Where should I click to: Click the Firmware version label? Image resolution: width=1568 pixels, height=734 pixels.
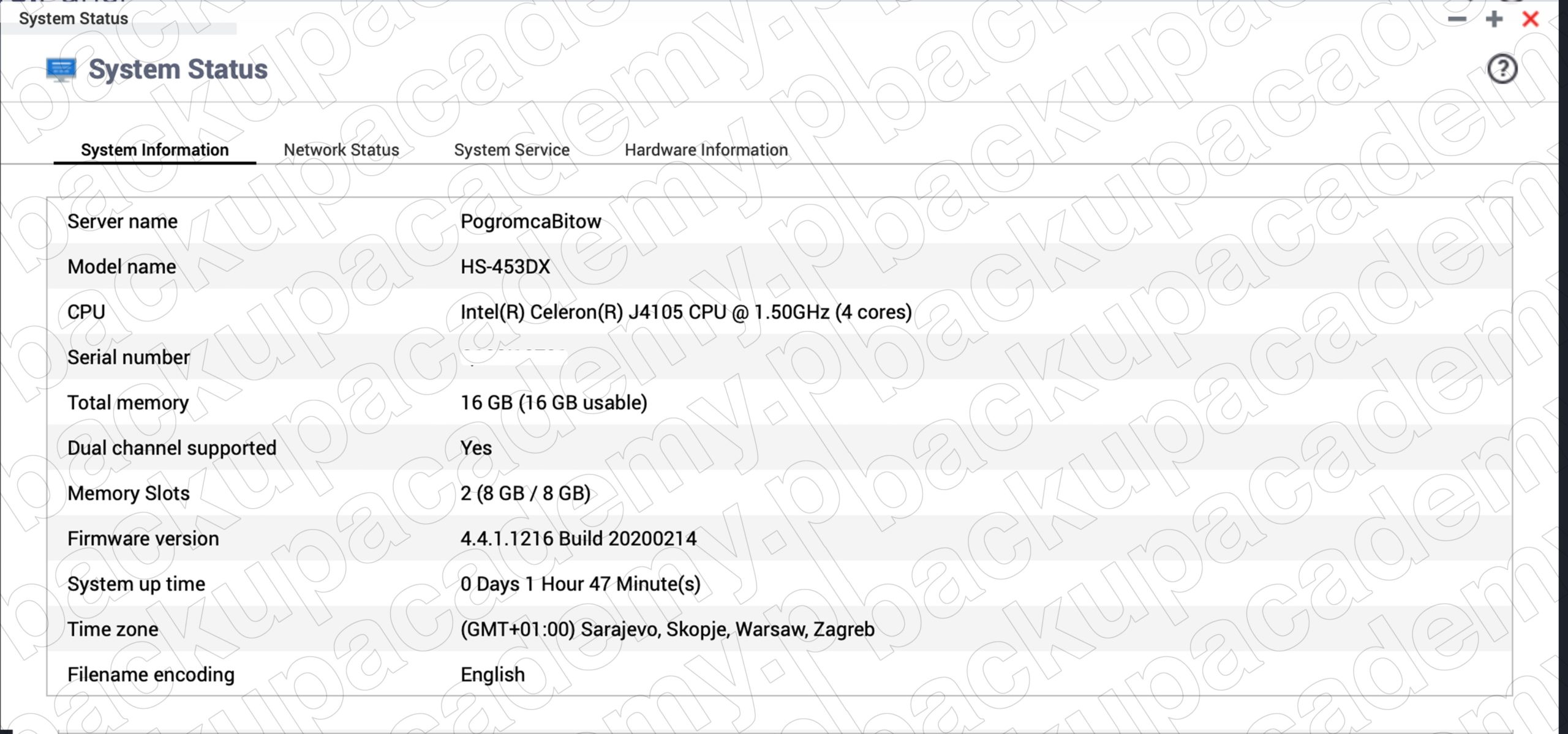tap(143, 538)
